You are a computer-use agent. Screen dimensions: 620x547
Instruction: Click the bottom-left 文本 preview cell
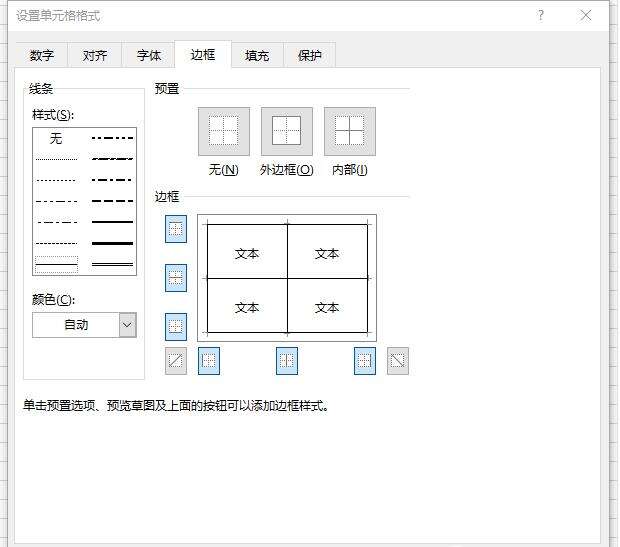click(x=247, y=308)
